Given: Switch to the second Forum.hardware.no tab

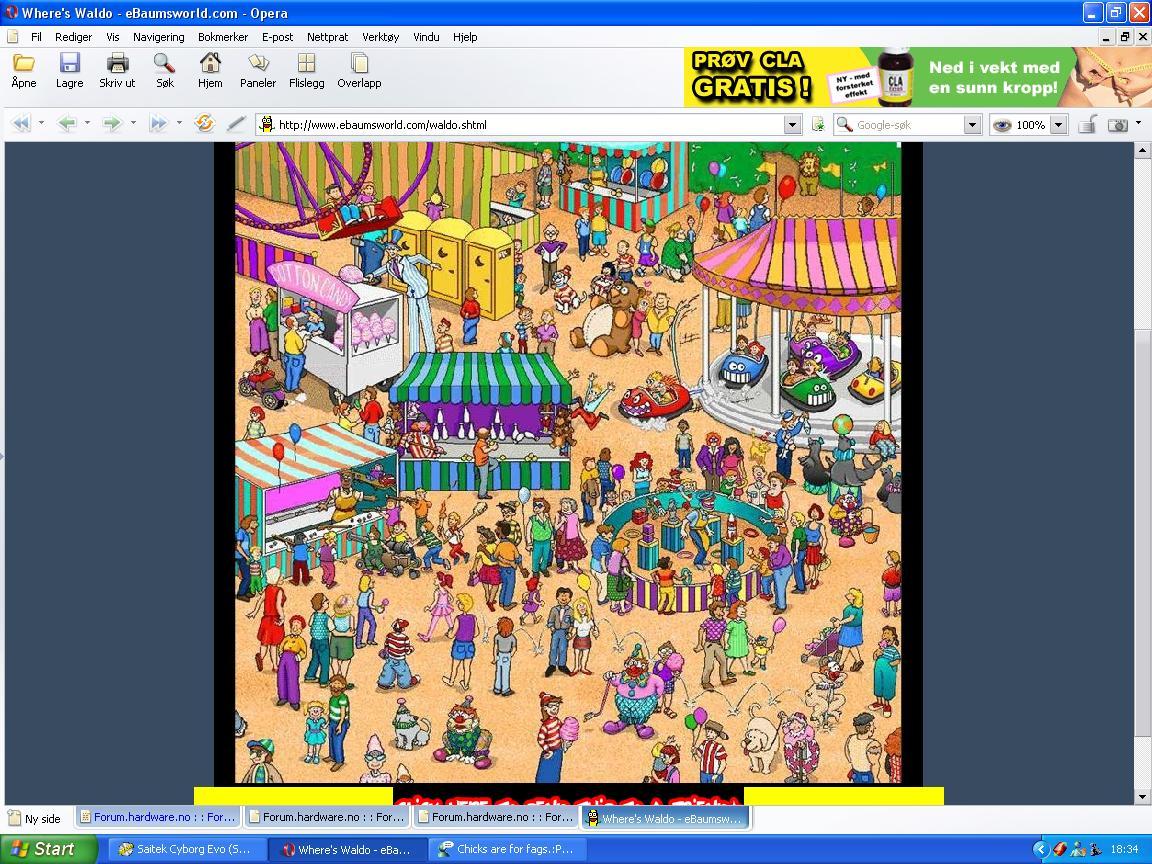Looking at the screenshot, I should [x=327, y=817].
